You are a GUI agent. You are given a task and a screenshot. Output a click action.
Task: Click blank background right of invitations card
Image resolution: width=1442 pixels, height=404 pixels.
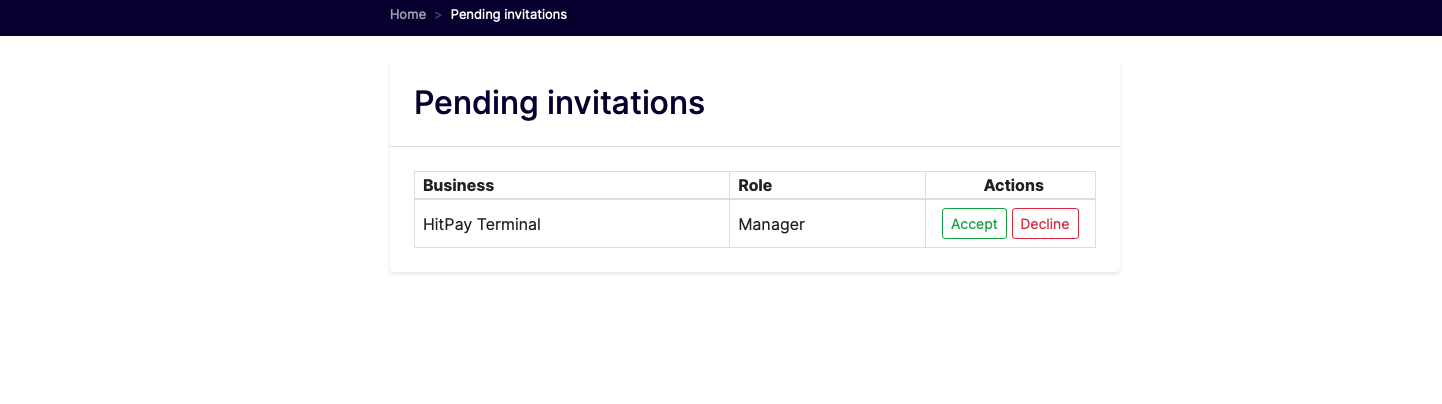1280,200
